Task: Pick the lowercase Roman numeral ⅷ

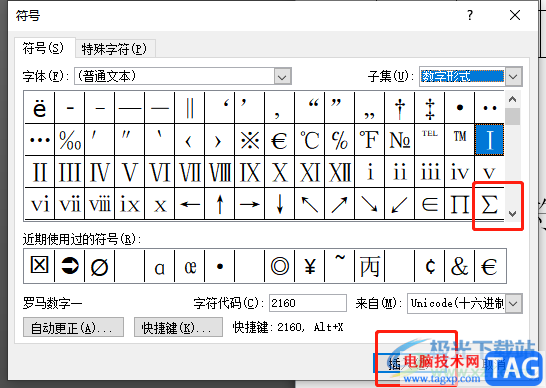Action: pos(99,204)
